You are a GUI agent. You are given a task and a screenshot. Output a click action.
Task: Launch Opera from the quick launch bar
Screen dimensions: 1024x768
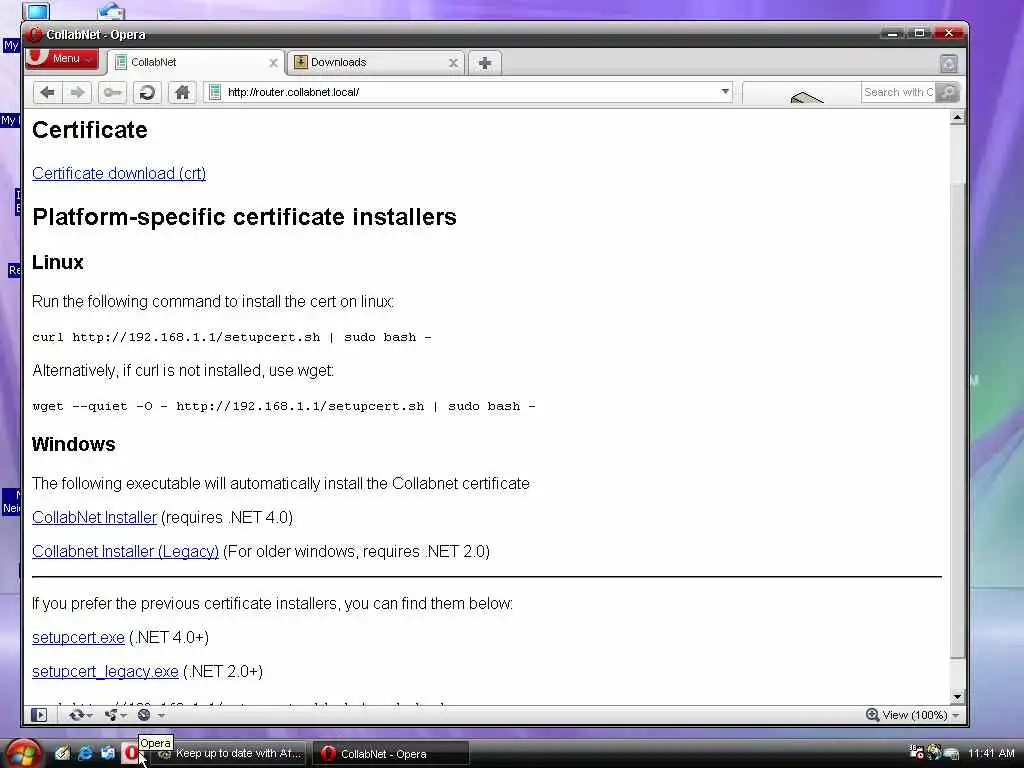[130, 753]
